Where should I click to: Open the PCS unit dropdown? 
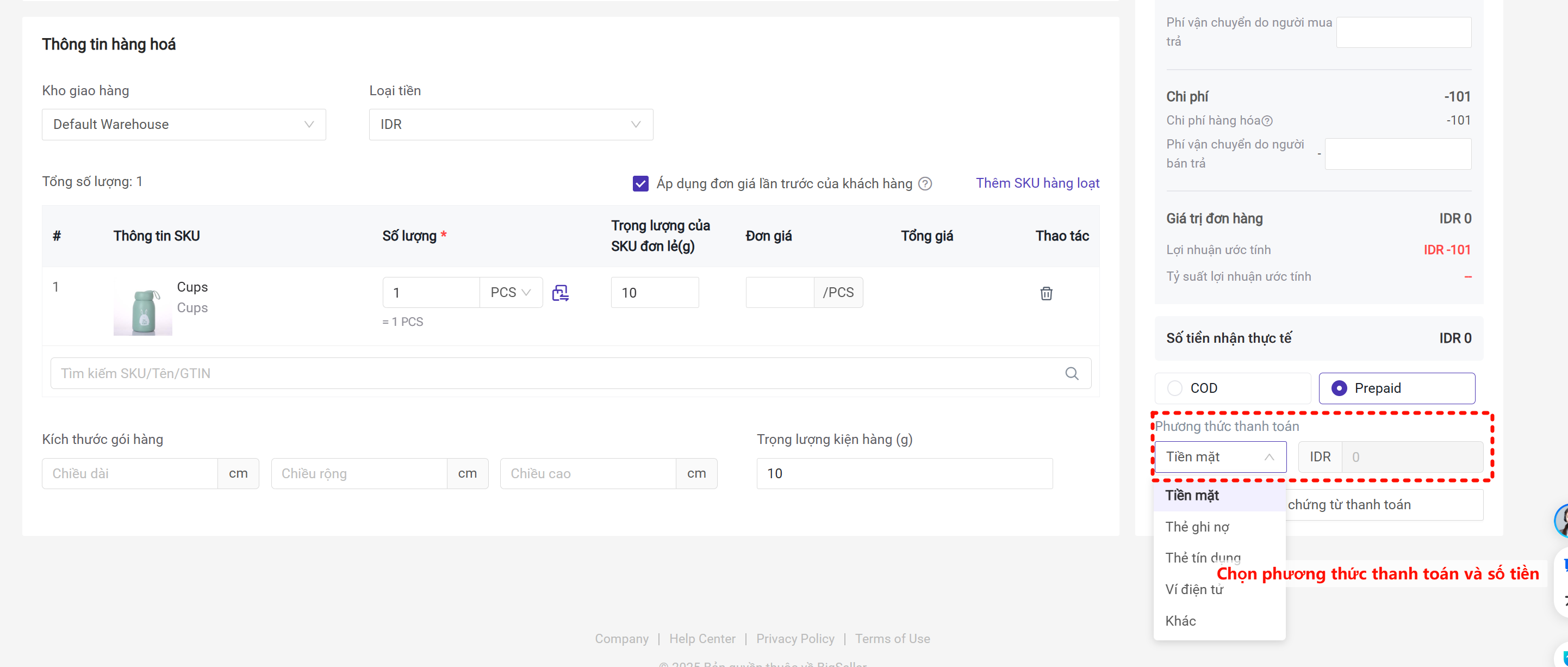pyautogui.click(x=510, y=292)
